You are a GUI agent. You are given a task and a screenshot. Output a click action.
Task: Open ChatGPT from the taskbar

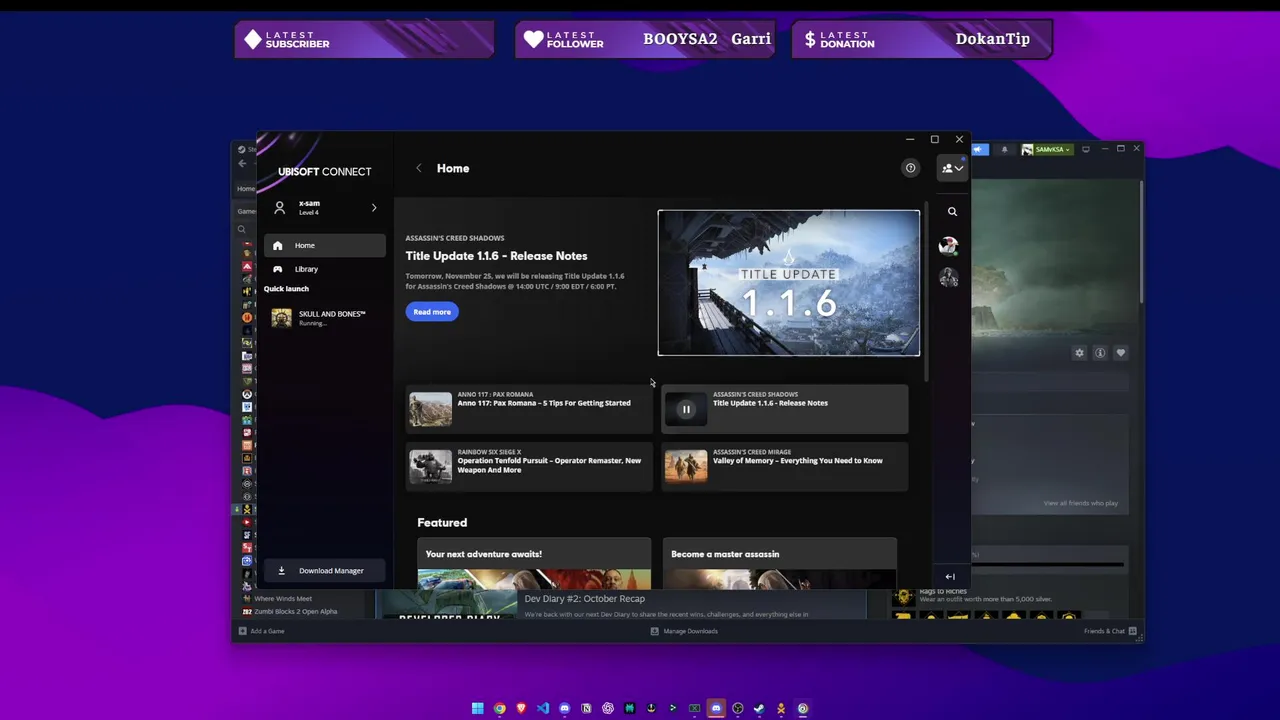[x=608, y=708]
